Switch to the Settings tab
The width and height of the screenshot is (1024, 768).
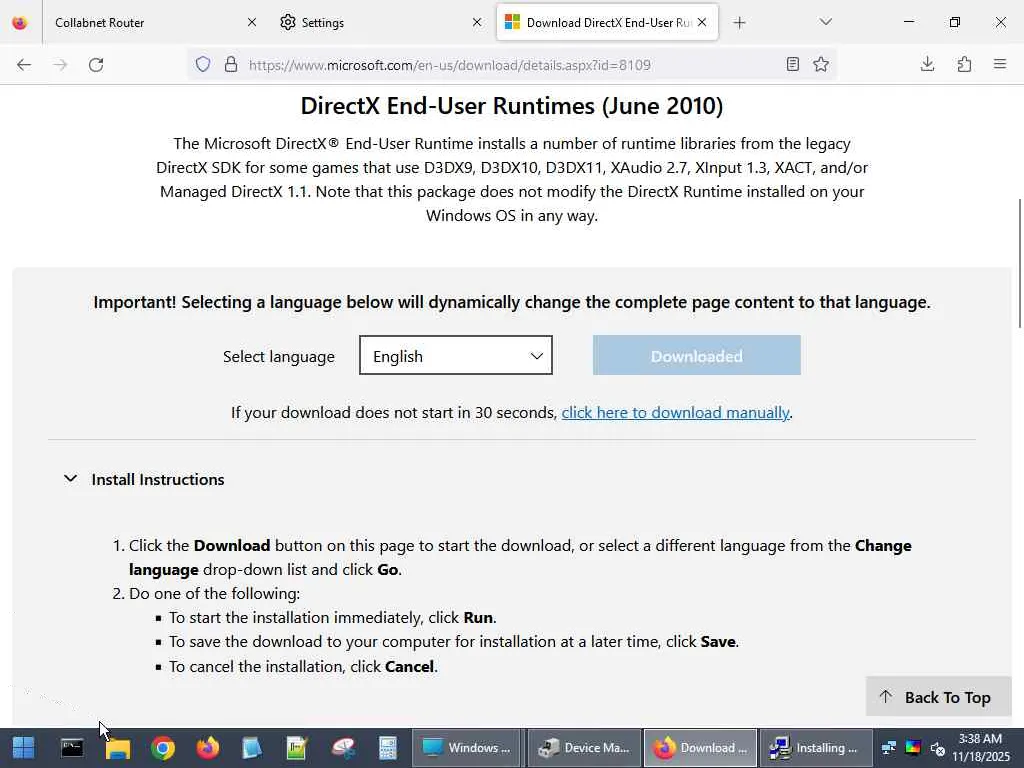pyautogui.click(x=379, y=22)
